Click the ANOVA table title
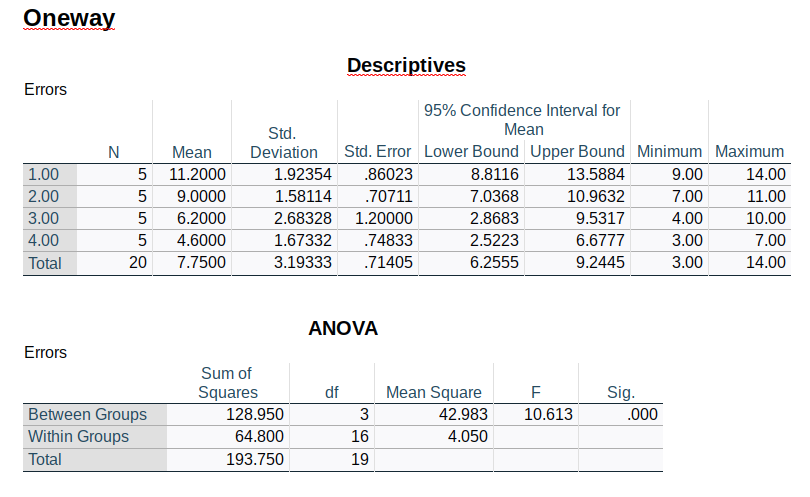 point(343,329)
